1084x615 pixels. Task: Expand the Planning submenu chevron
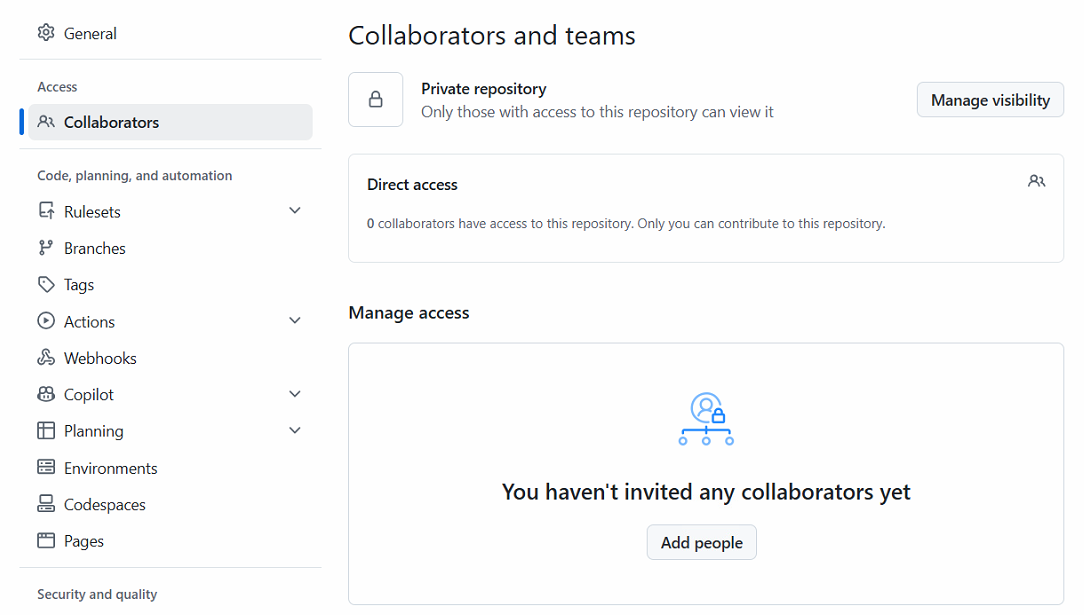[x=295, y=430]
